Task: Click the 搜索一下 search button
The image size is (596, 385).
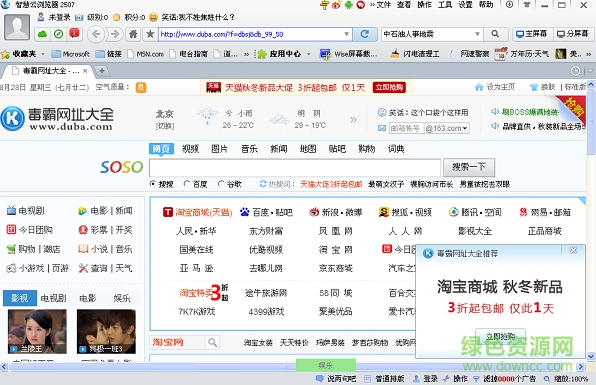Action: [x=469, y=167]
